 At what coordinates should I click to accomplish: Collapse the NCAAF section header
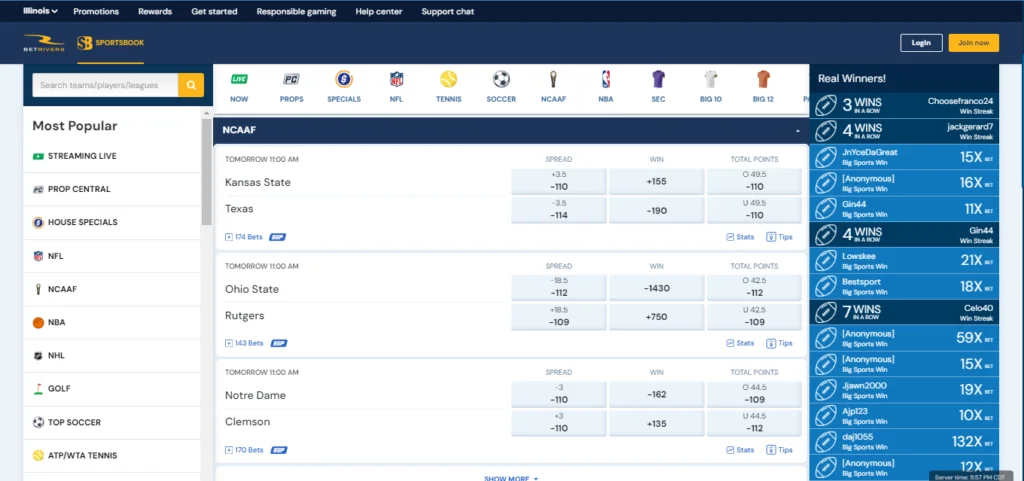797,131
